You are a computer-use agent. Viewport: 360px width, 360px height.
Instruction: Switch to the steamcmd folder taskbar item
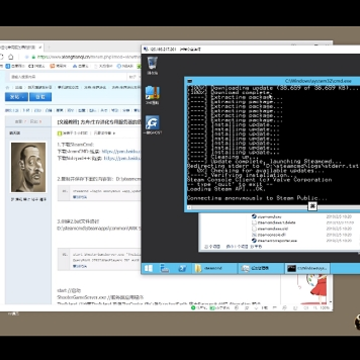[215, 268]
